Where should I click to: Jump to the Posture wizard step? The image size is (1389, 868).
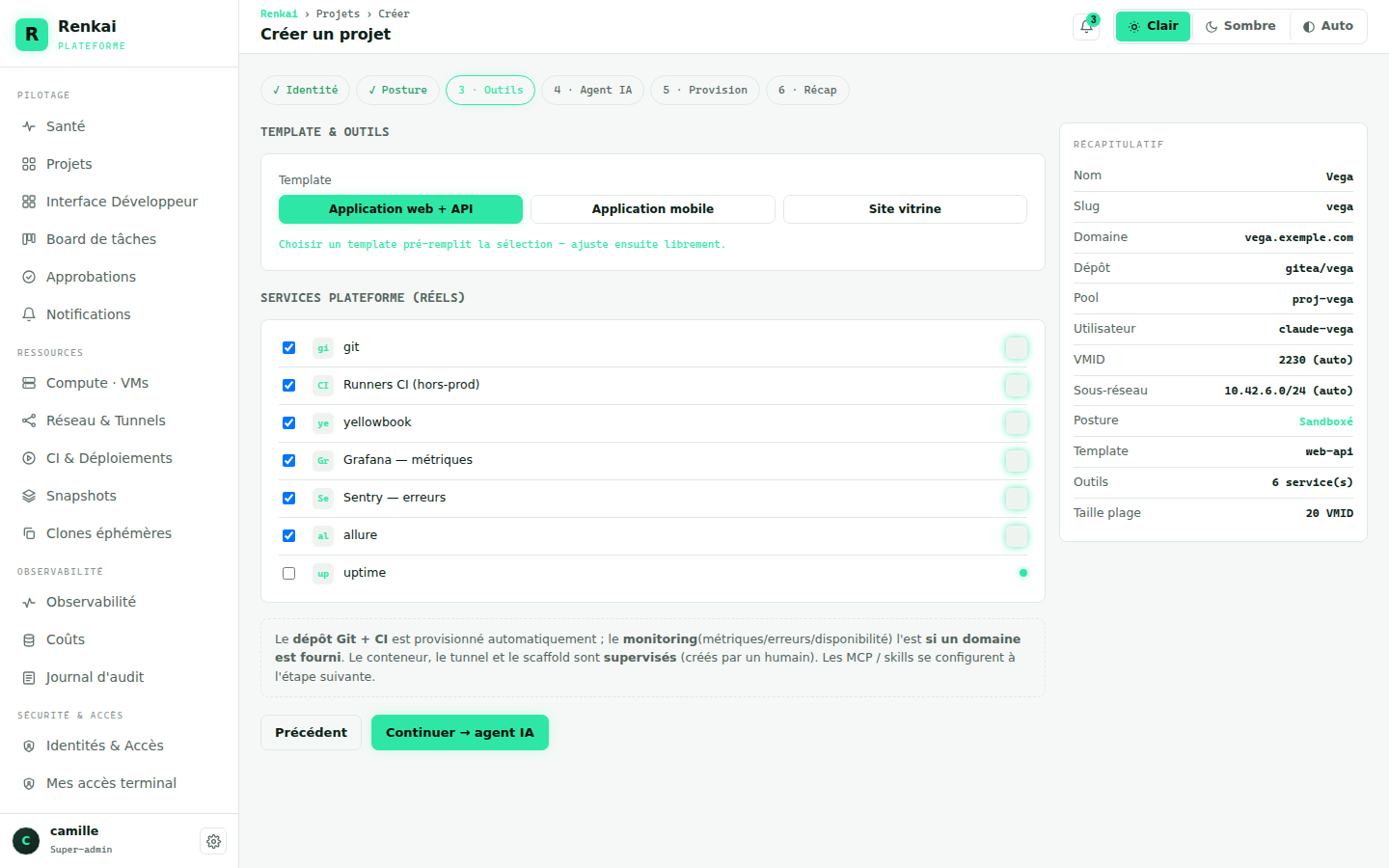397,90
